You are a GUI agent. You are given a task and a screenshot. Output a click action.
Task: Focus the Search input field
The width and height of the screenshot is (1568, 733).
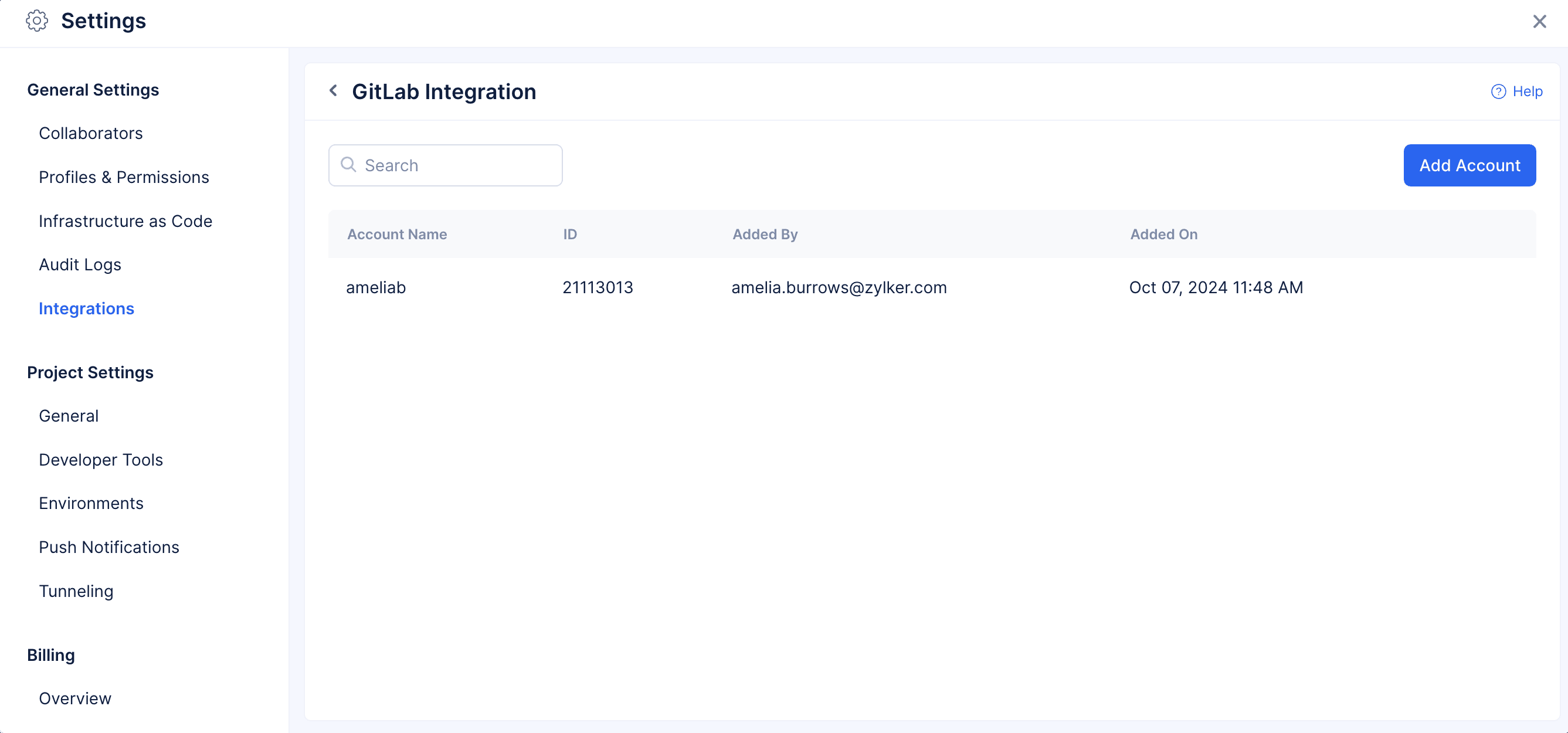tap(445, 165)
